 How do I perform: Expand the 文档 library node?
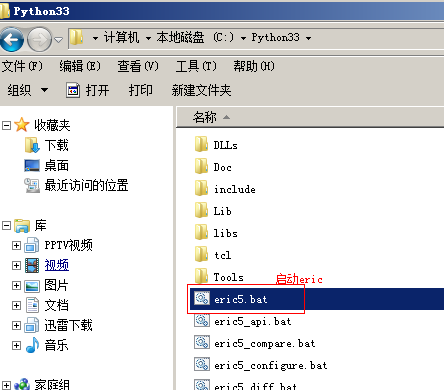[x=16, y=305]
